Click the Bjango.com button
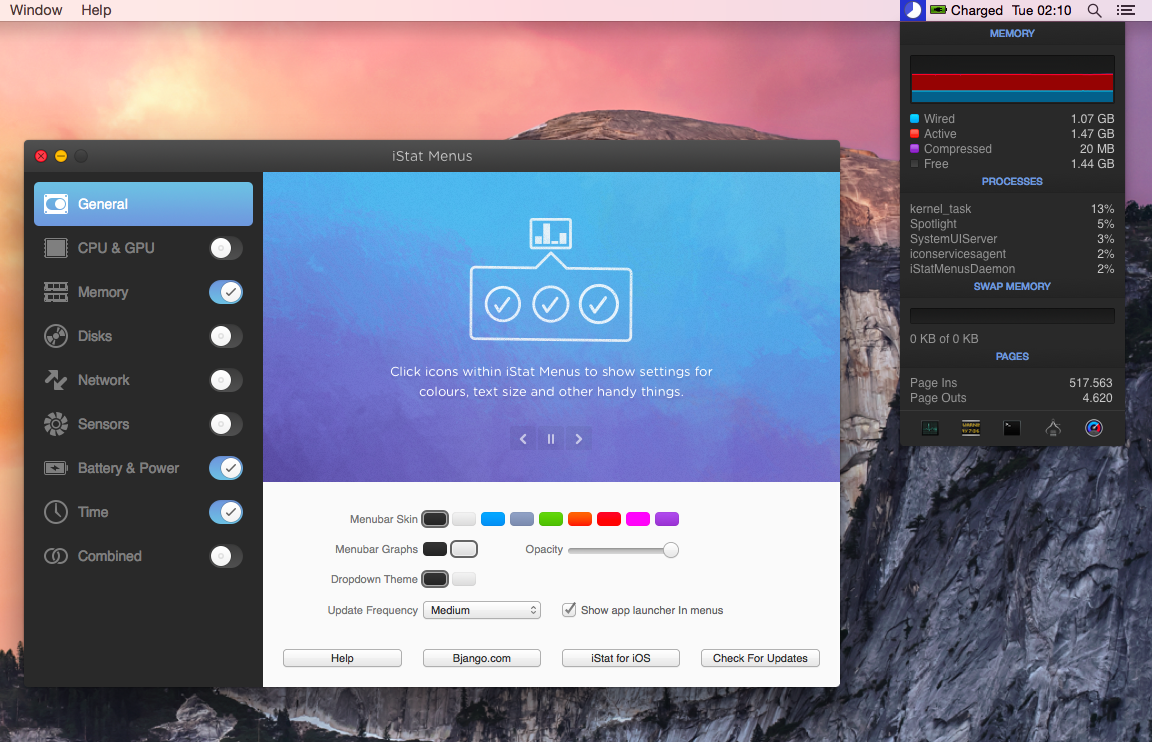The height and width of the screenshot is (742, 1152). tap(481, 658)
